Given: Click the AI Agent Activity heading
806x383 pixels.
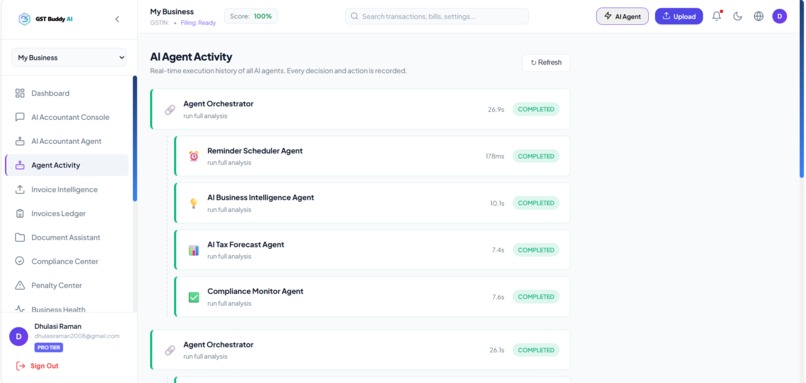Looking at the screenshot, I should tap(191, 57).
